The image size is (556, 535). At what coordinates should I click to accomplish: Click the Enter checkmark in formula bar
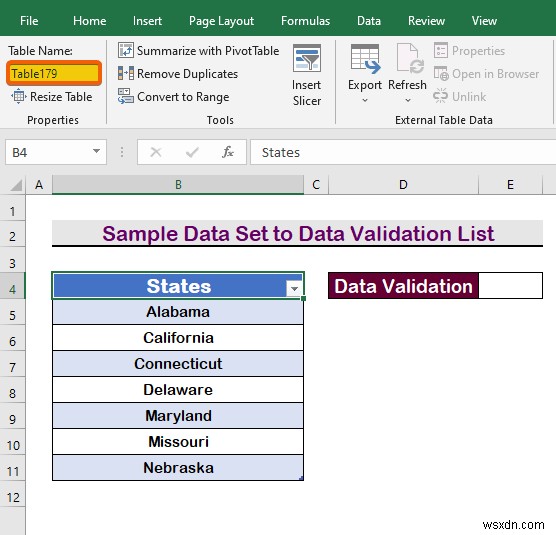(x=192, y=152)
